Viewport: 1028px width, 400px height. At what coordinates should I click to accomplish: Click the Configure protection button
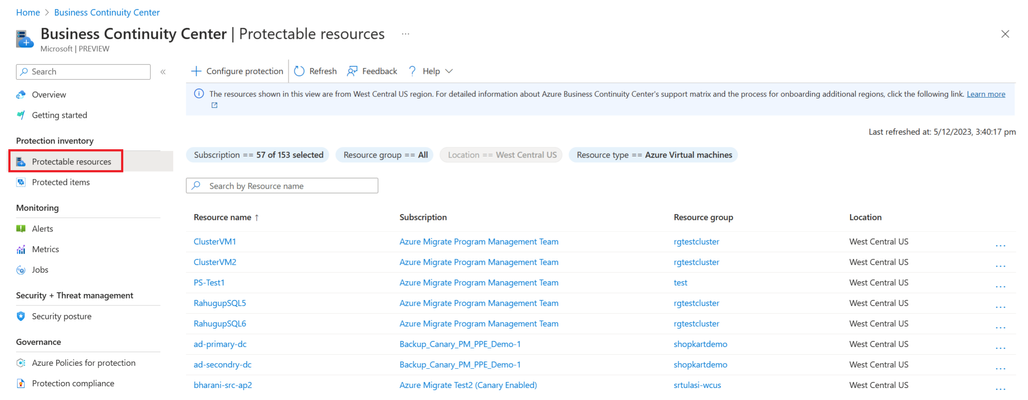(237, 71)
